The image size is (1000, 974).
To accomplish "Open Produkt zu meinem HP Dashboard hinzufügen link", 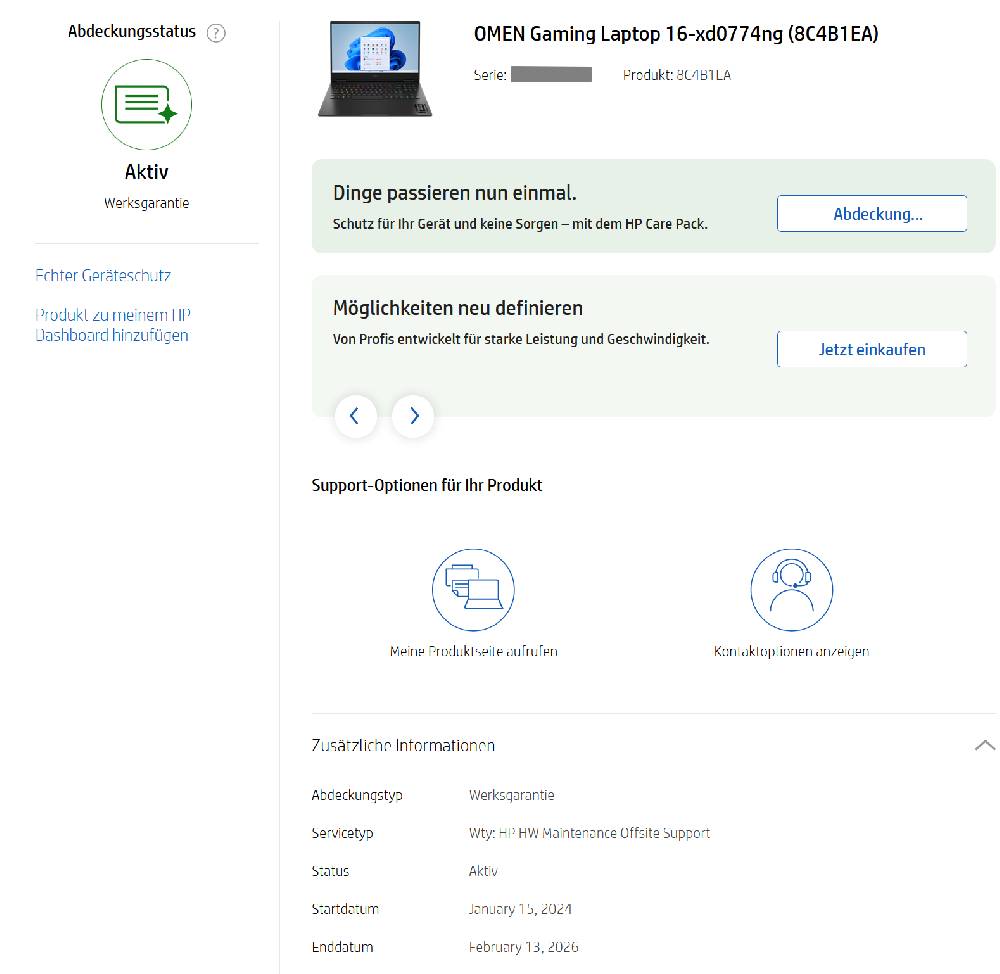I will (x=113, y=325).
